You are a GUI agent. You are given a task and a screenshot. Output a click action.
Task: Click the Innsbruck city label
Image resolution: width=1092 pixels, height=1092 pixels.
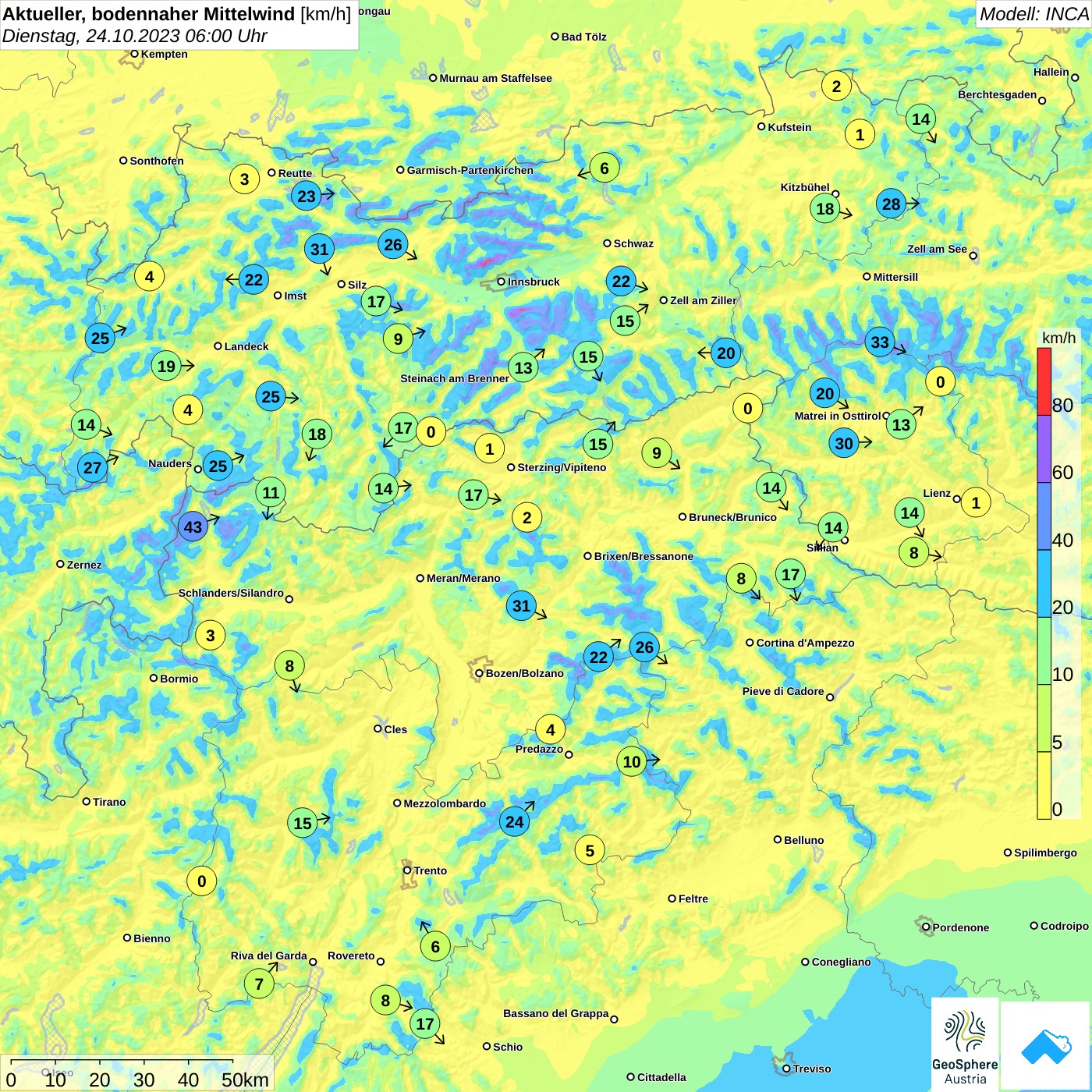coord(534,282)
